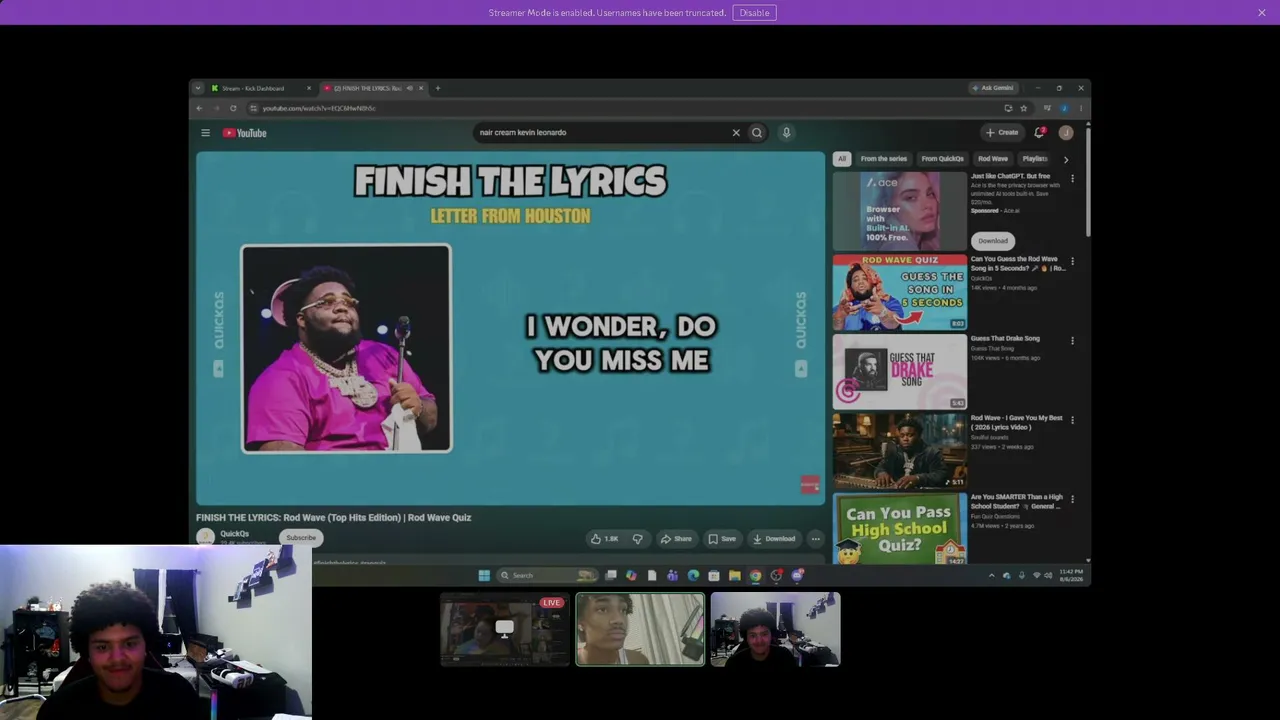Open options for Guess That Drake Song video
1280x720 pixels.
pyautogui.click(x=1072, y=340)
